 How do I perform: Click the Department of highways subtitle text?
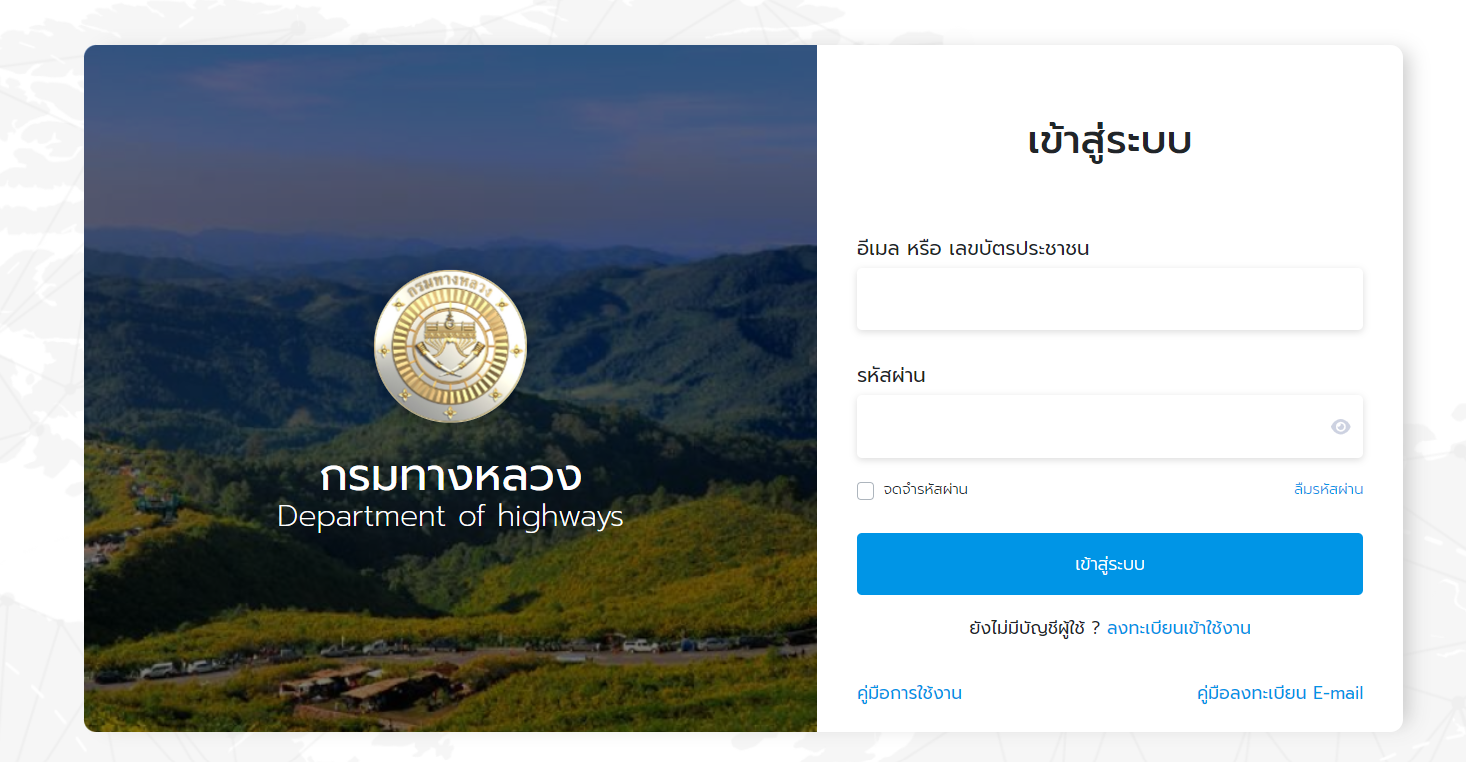[450, 517]
